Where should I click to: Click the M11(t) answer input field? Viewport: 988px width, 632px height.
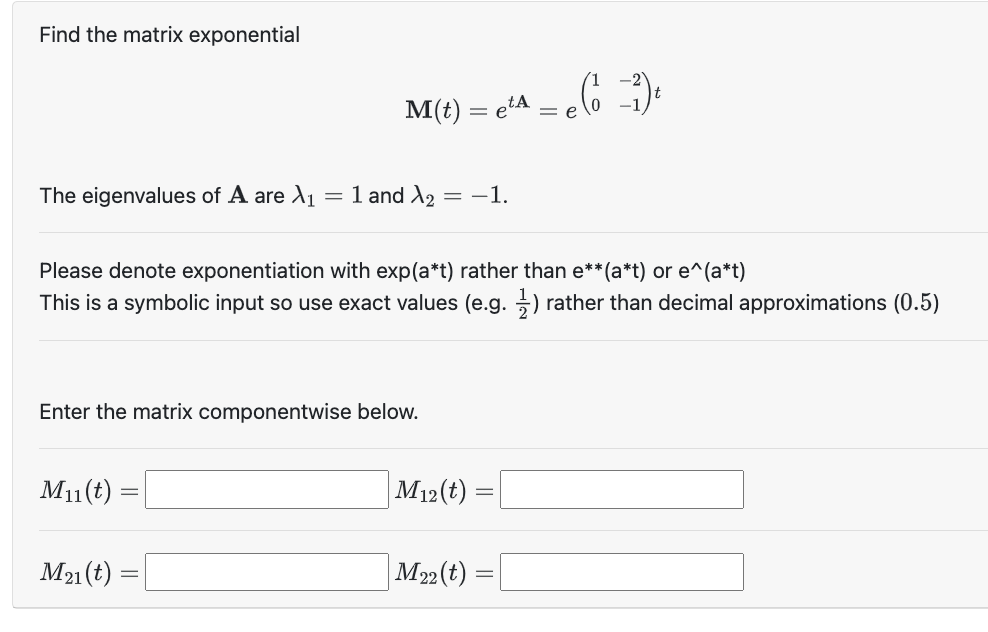point(265,489)
